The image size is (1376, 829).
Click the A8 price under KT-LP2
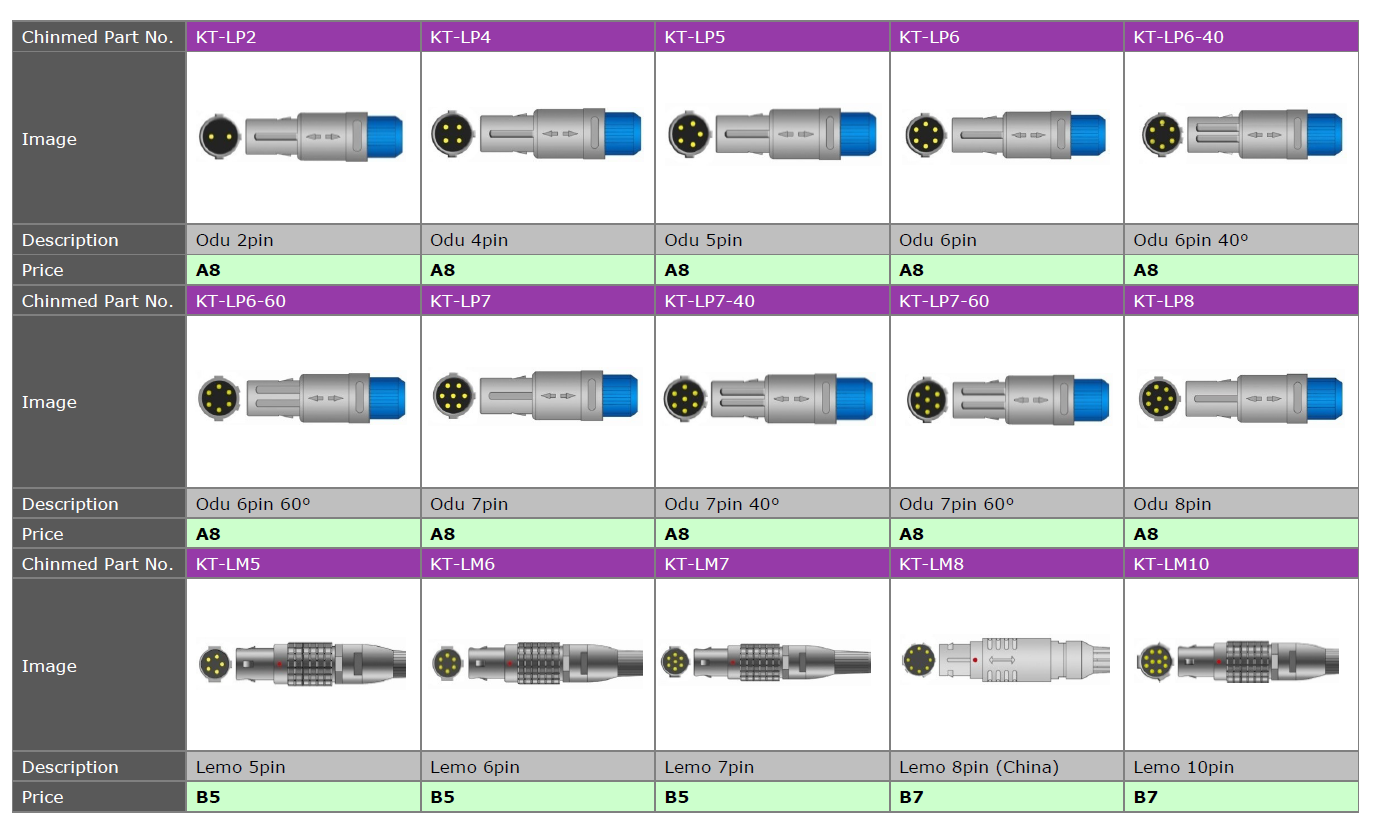pos(208,270)
